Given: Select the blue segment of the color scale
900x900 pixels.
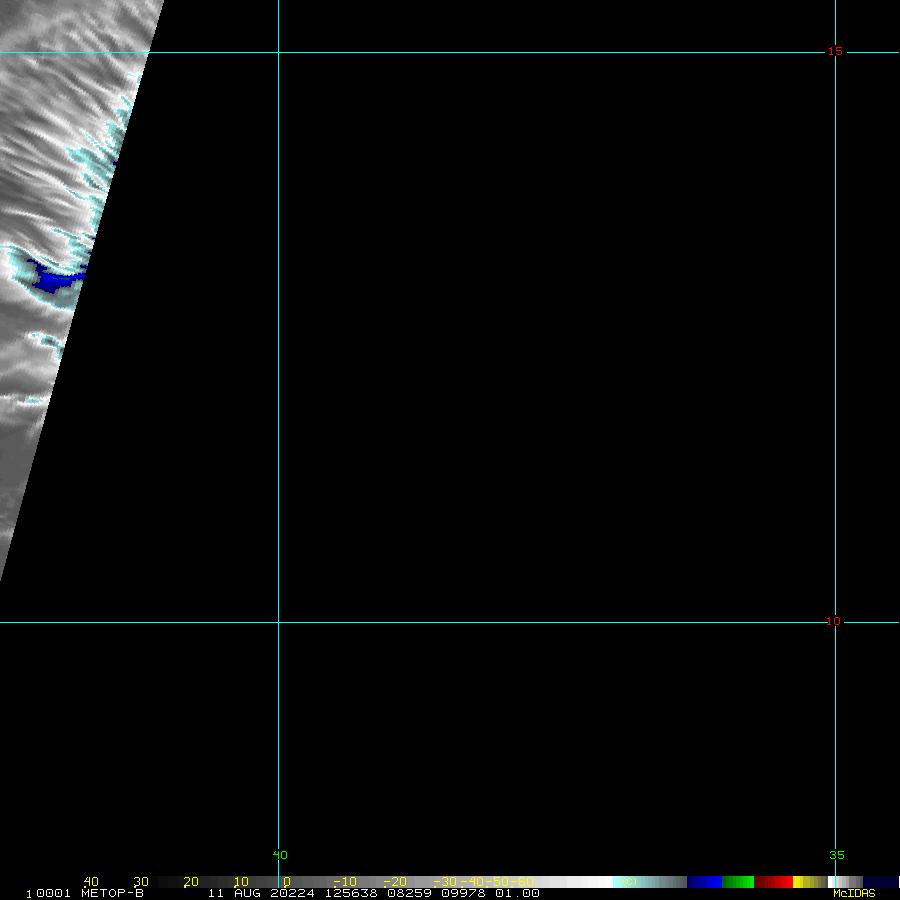Looking at the screenshot, I should click(704, 882).
